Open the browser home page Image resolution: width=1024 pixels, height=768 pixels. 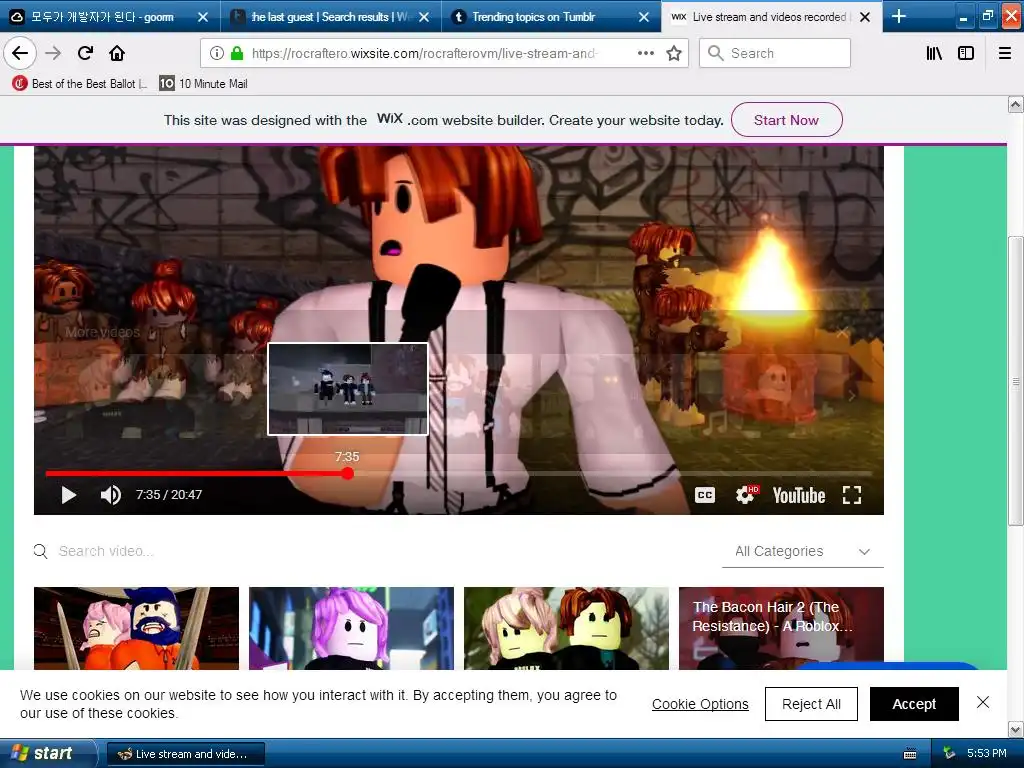[x=117, y=53]
